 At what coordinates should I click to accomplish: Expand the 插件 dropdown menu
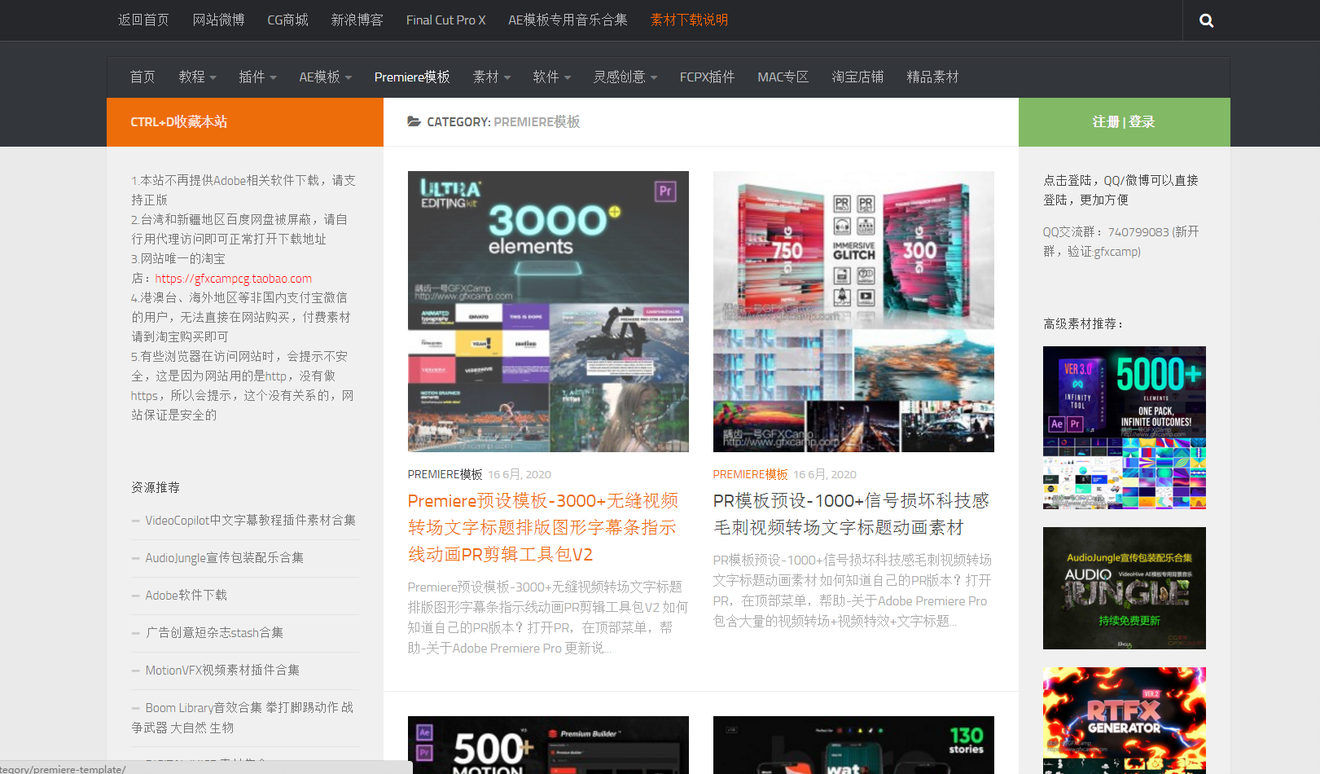(258, 77)
